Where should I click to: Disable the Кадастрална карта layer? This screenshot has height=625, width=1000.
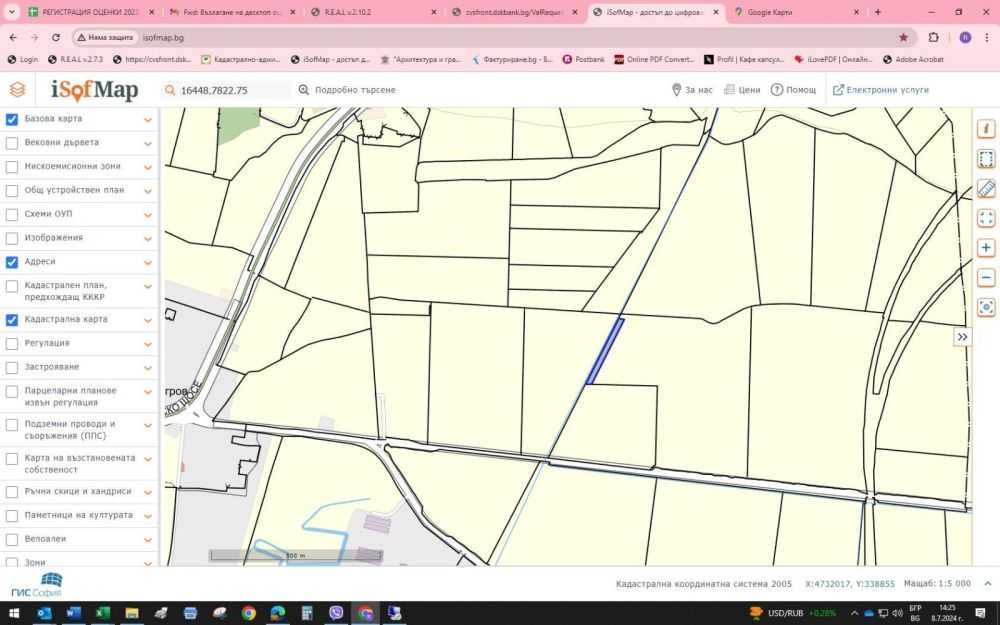(12, 320)
